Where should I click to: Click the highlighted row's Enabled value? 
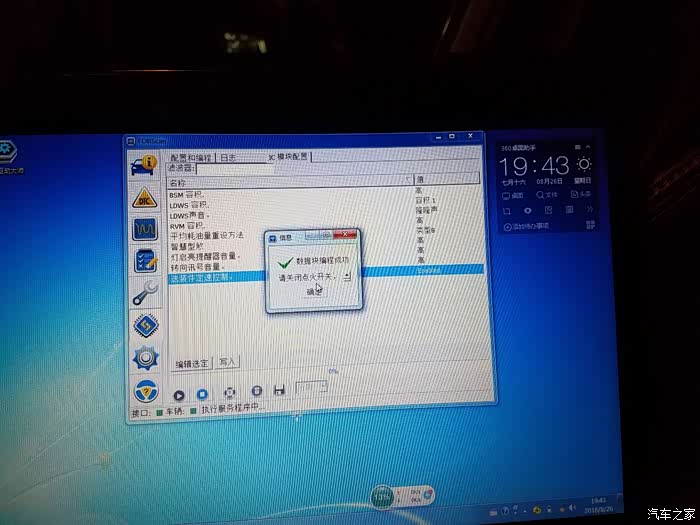(429, 271)
